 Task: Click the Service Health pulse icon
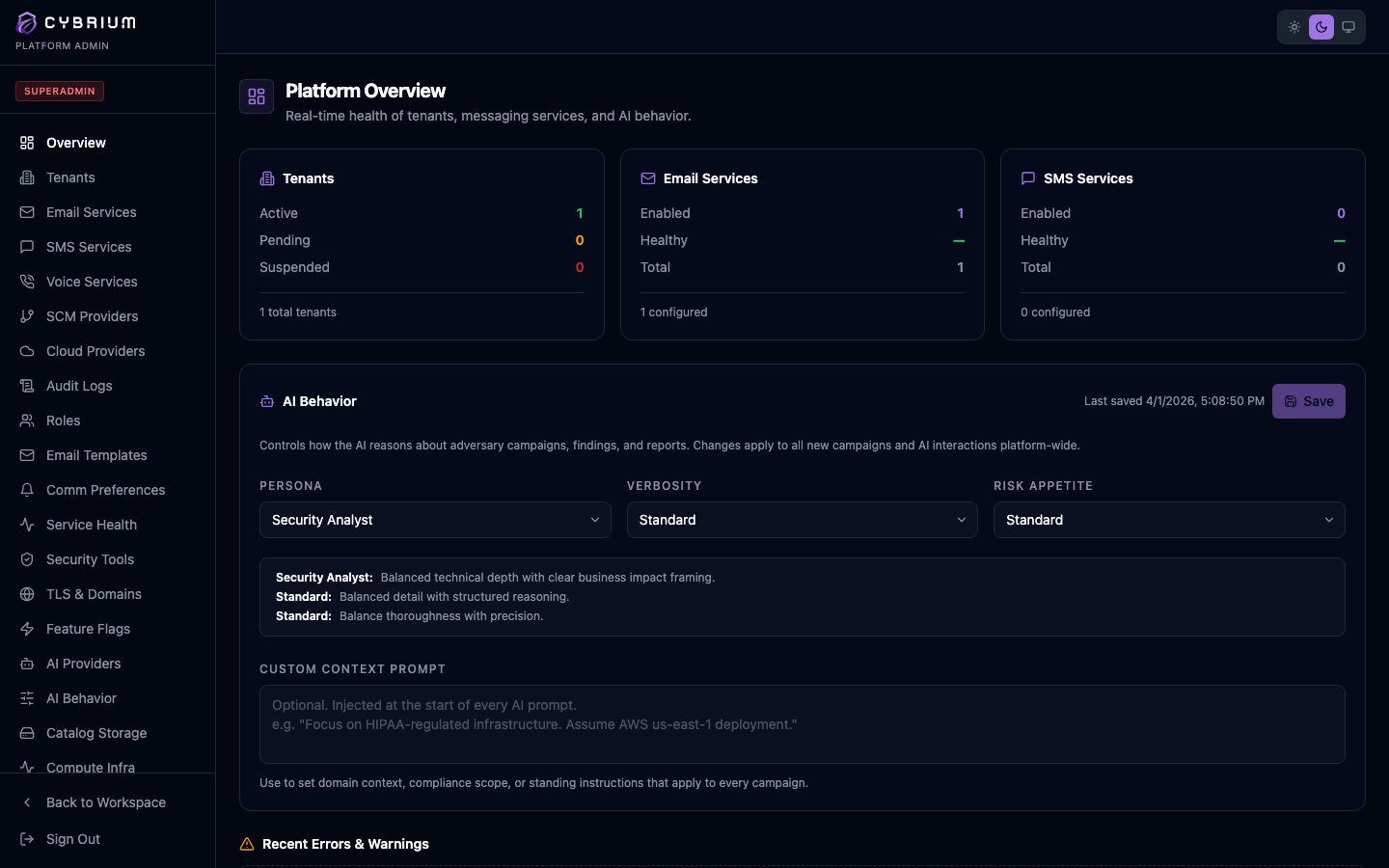pos(27,525)
